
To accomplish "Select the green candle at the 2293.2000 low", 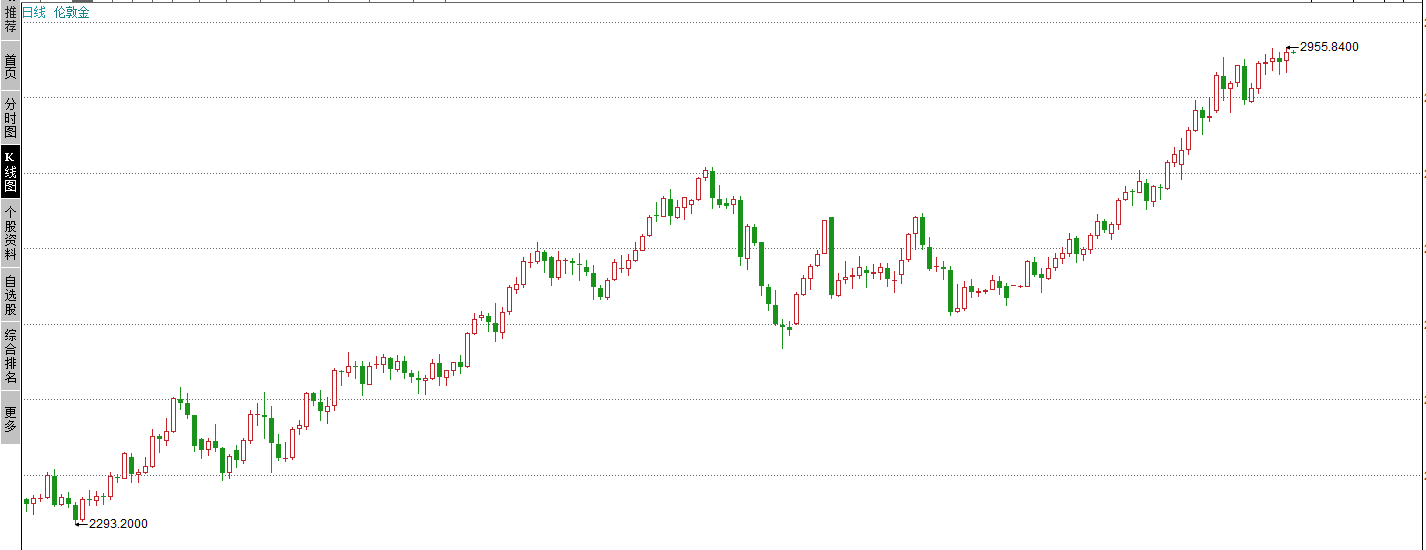I will (75, 512).
